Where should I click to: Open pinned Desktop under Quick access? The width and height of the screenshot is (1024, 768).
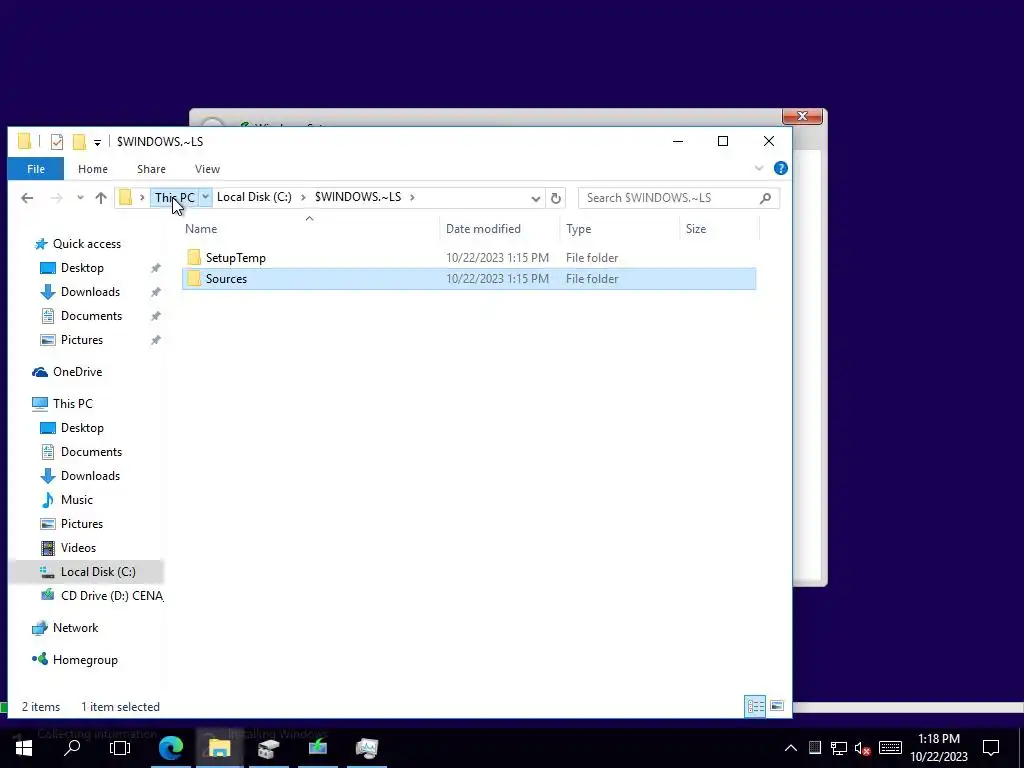pos(82,268)
